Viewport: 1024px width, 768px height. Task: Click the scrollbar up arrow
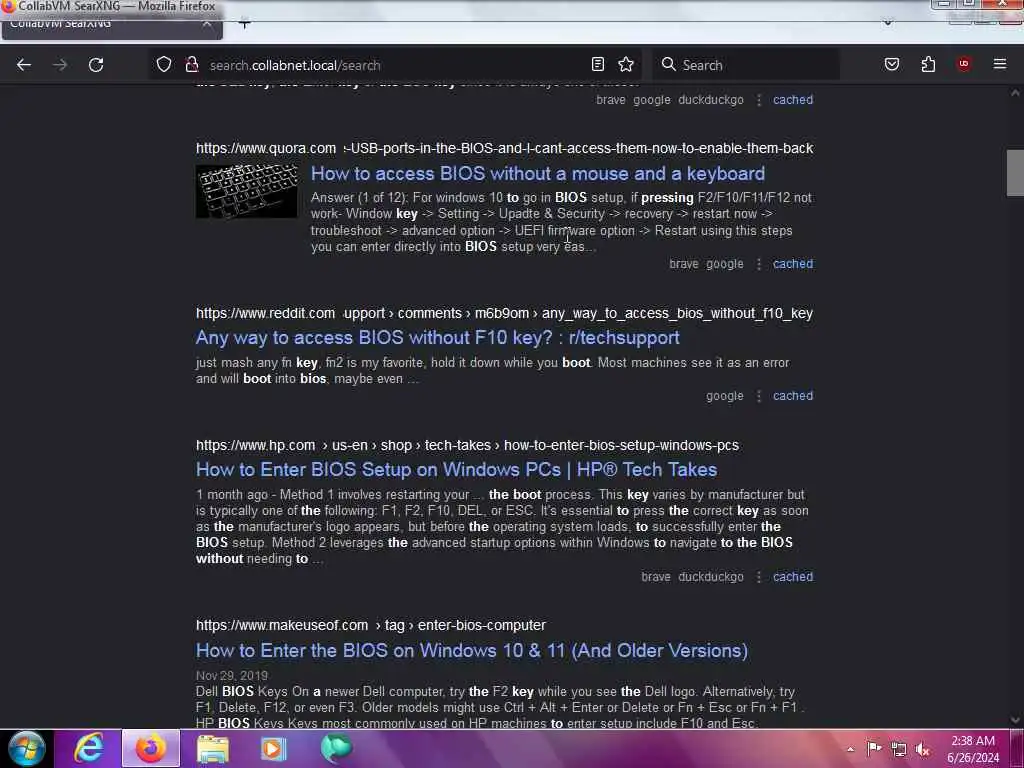click(1015, 93)
